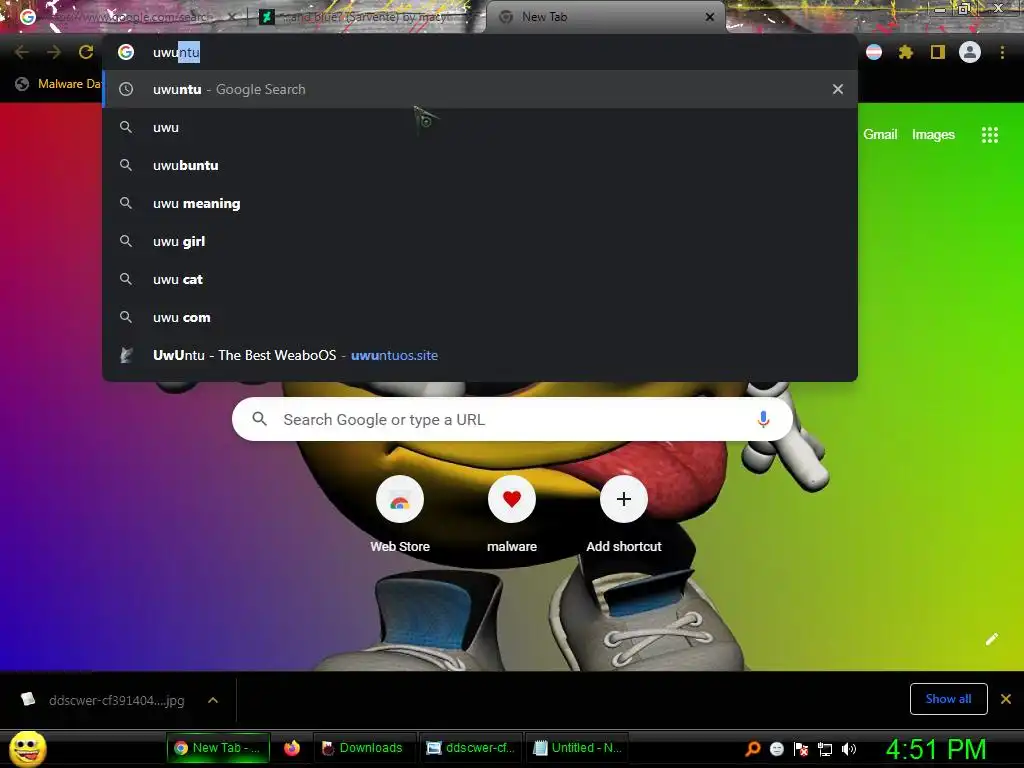Start voice search with microphone icon
The width and height of the screenshot is (1024, 768).
click(x=763, y=419)
